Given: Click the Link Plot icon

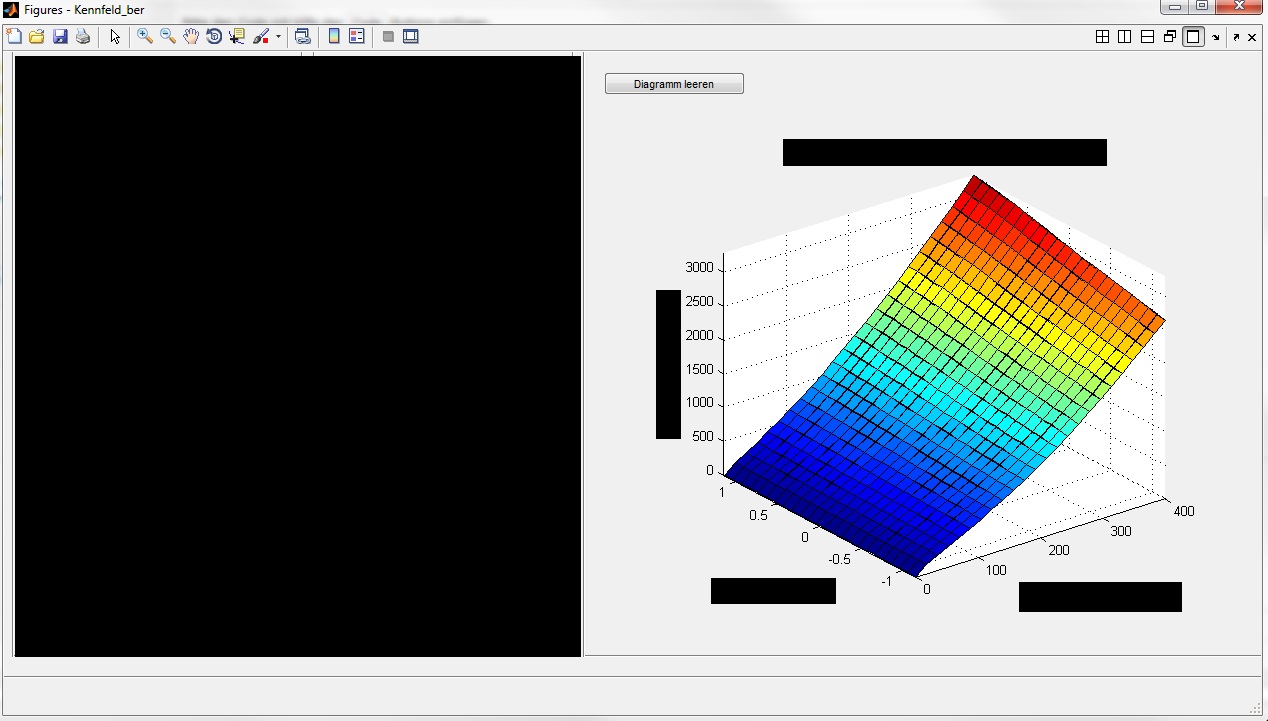Looking at the screenshot, I should pyautogui.click(x=302, y=37).
